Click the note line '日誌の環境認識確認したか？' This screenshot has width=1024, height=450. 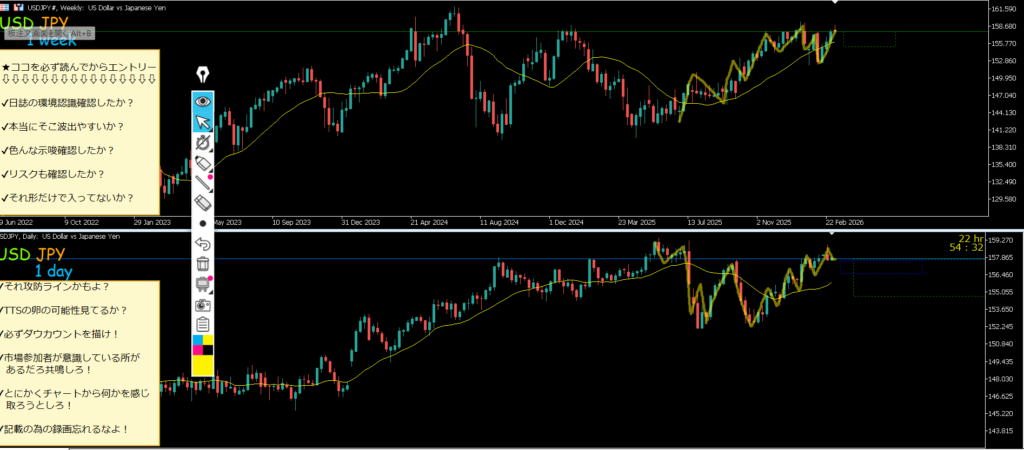67,103
